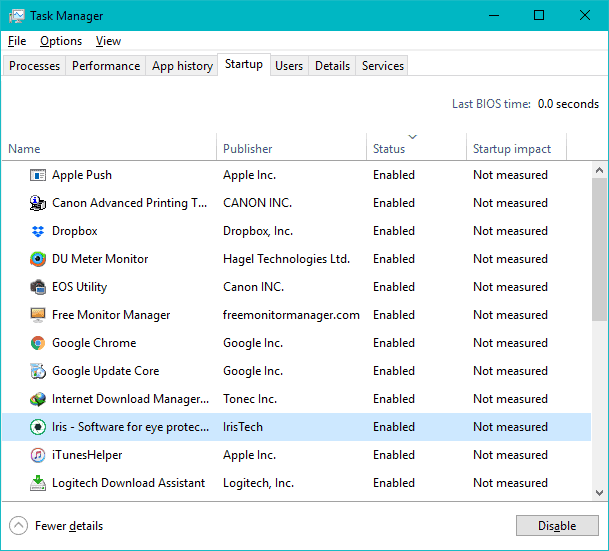Switch to the Users tab
609x551 pixels.
click(289, 66)
